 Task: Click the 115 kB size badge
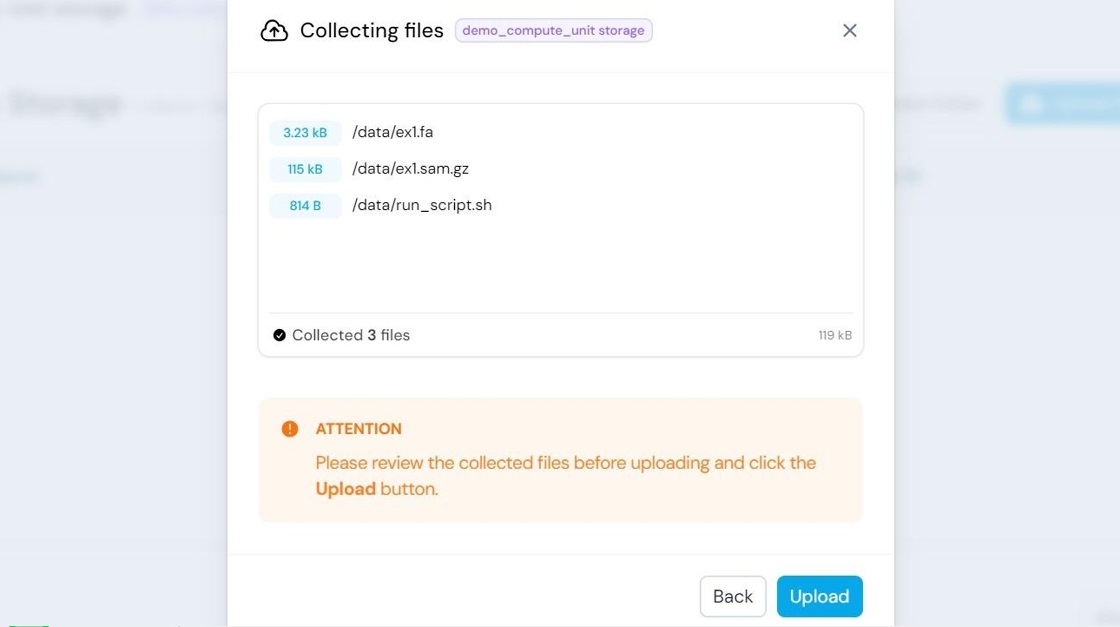(305, 169)
